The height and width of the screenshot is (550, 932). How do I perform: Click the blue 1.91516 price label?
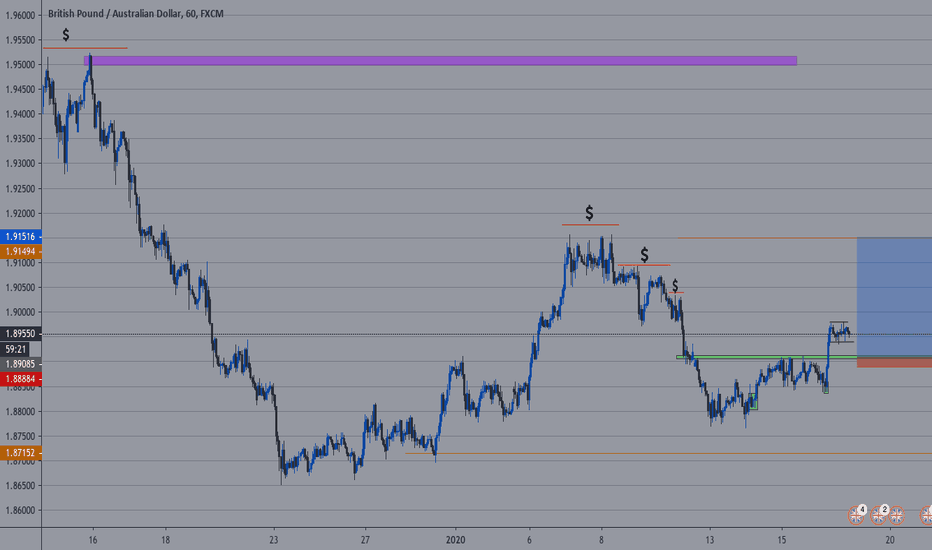(20, 237)
